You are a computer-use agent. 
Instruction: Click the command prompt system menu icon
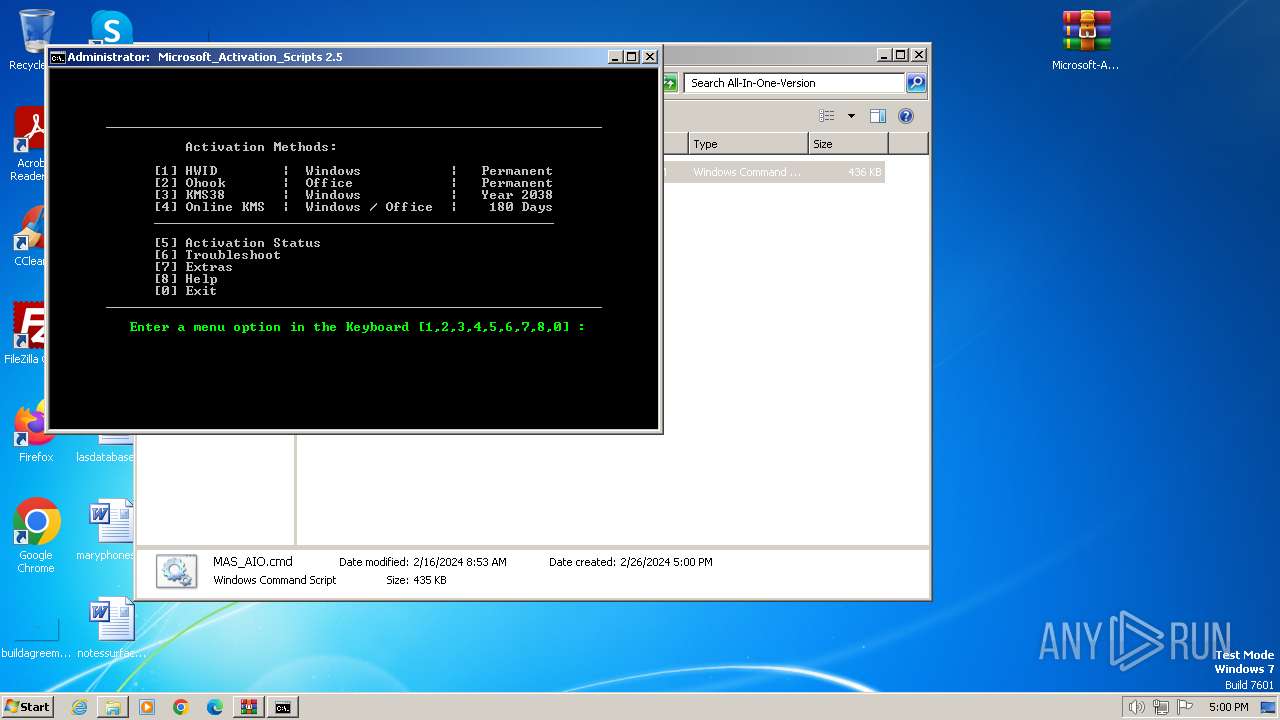click(58, 57)
